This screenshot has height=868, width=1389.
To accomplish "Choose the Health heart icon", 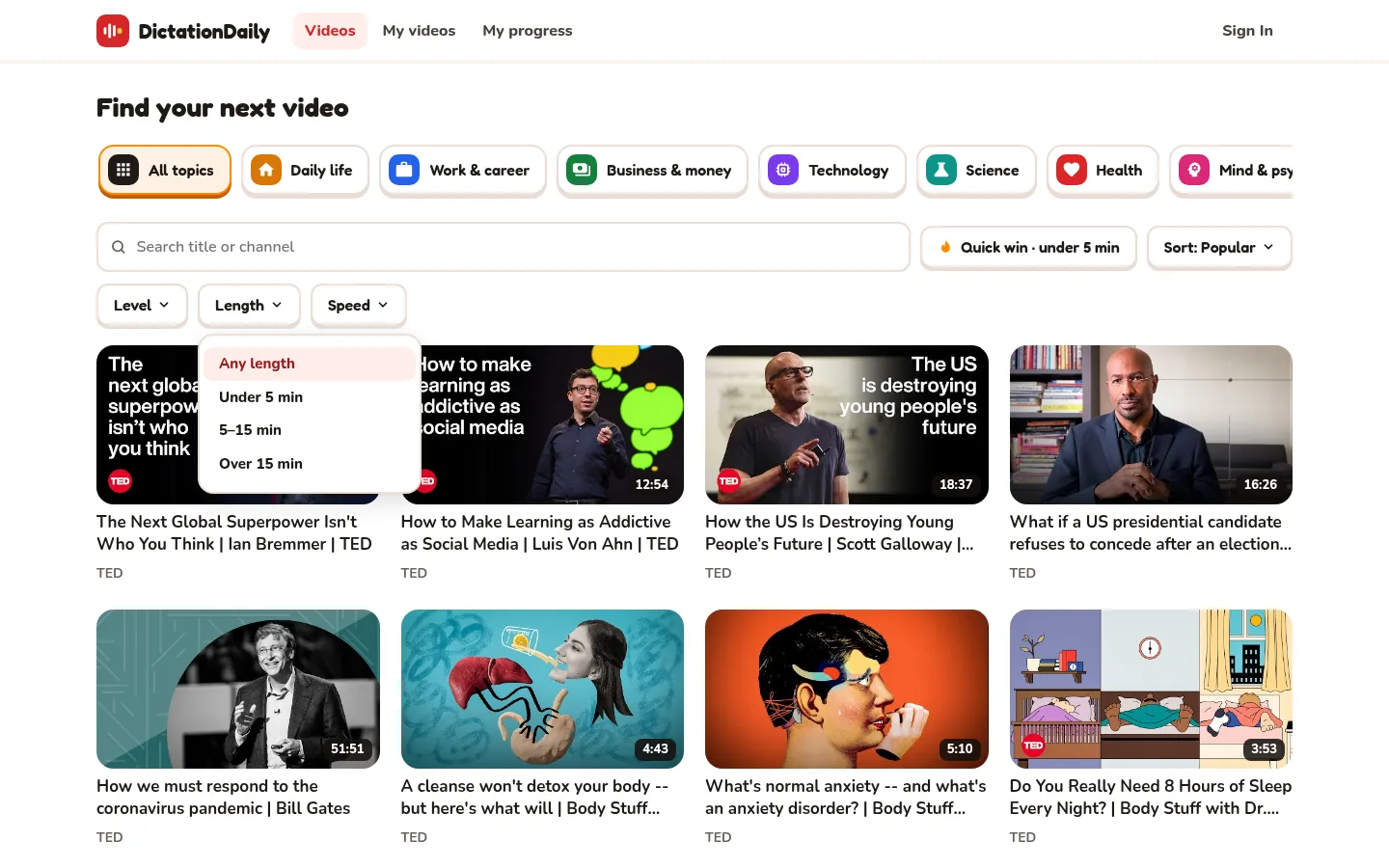I will 1072,171.
